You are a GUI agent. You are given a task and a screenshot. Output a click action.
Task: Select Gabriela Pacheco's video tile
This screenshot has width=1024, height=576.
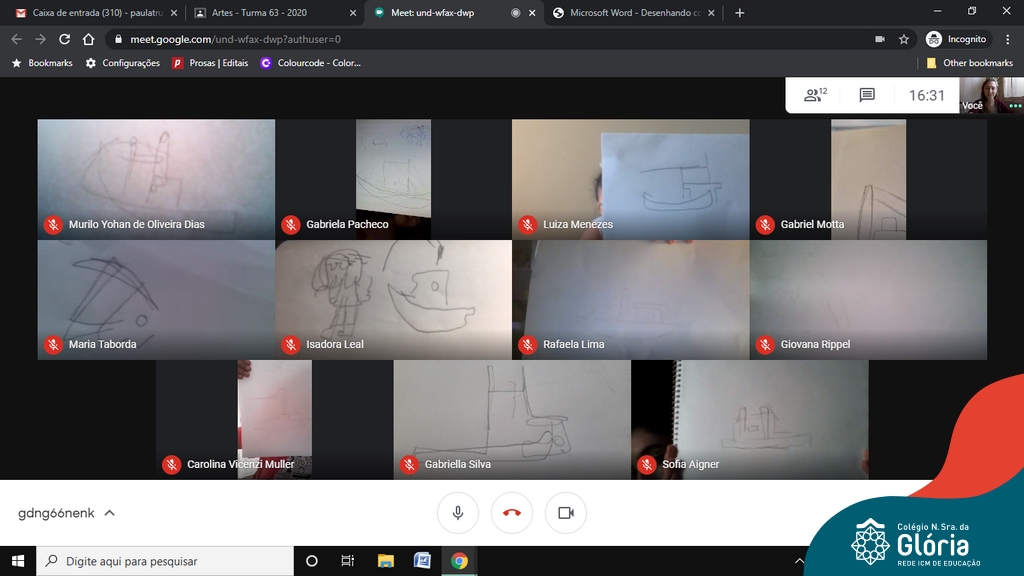coord(393,179)
